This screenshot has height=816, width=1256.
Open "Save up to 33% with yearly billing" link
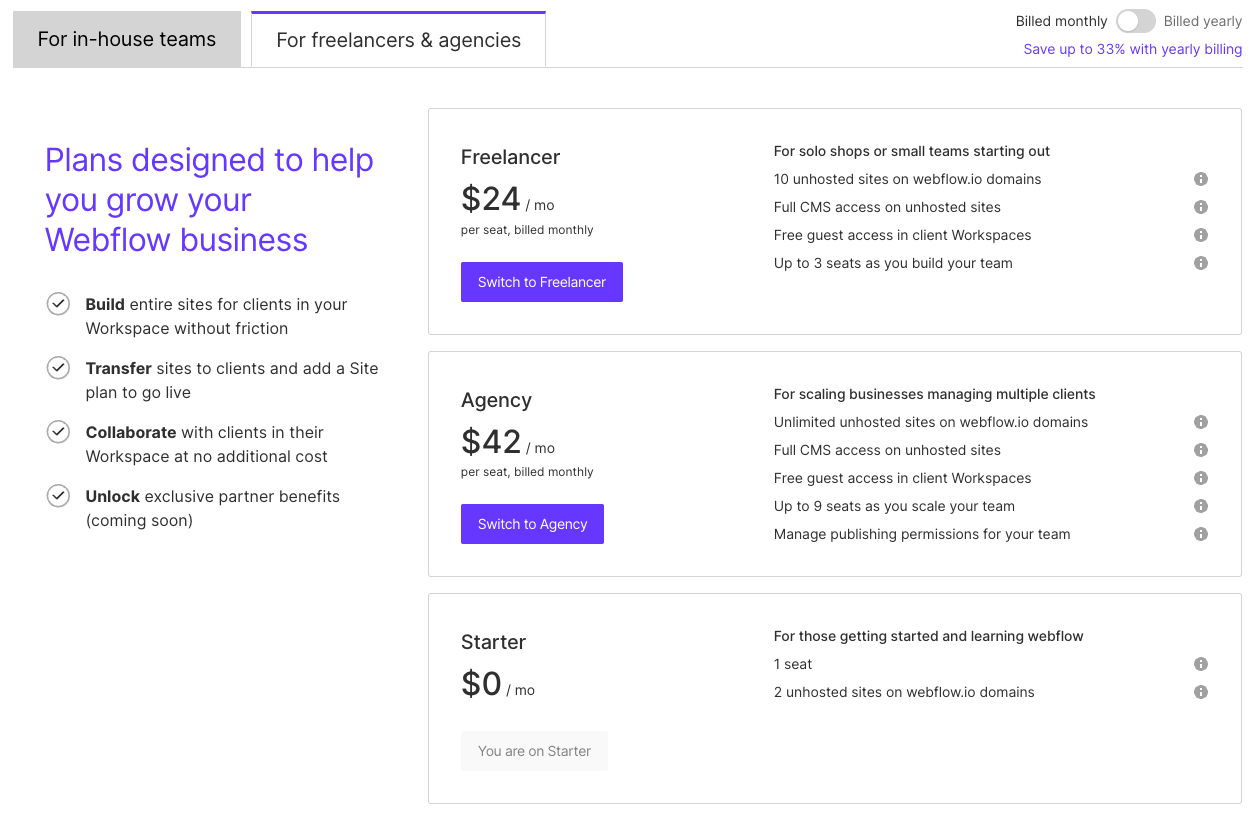1132,48
